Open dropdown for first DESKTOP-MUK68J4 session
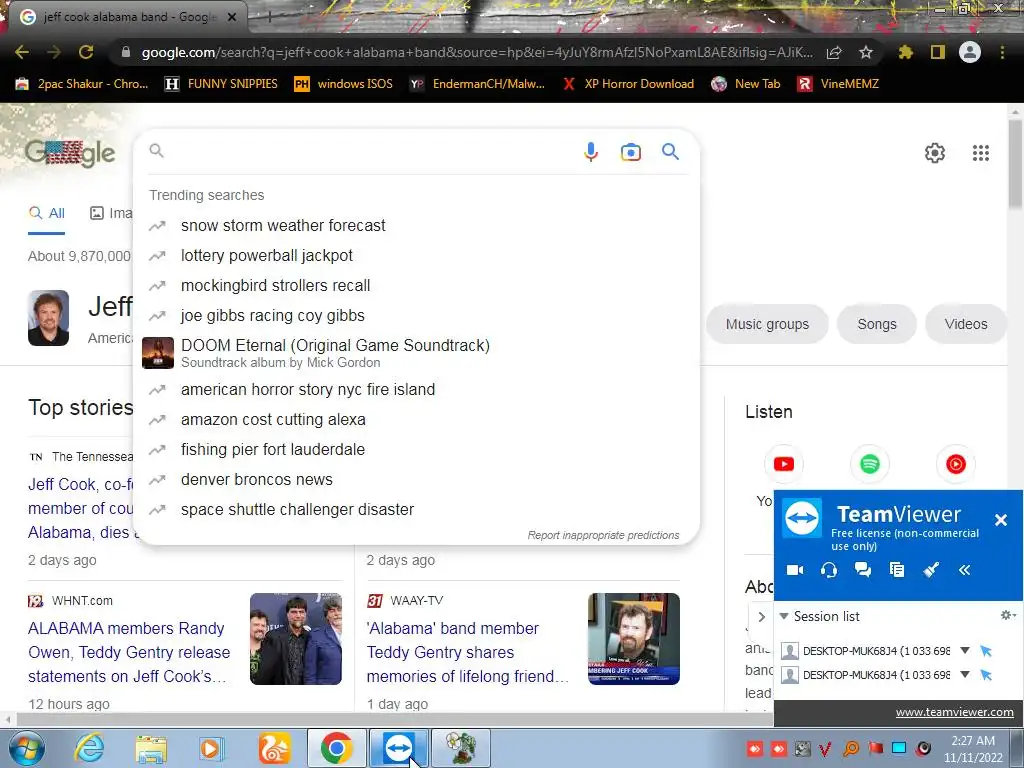This screenshot has height=768, width=1024. (965, 650)
